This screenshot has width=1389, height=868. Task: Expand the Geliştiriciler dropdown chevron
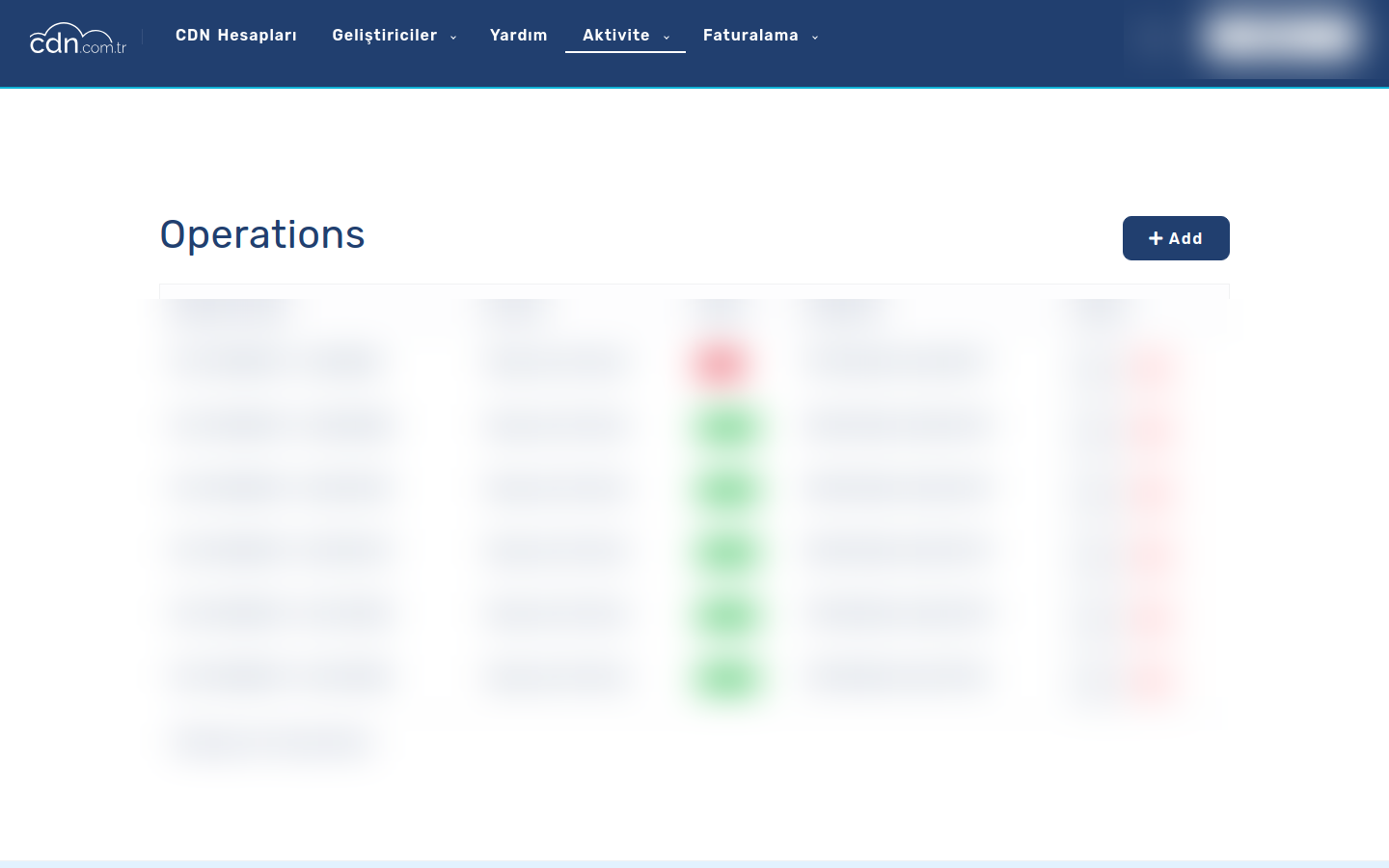(453, 38)
